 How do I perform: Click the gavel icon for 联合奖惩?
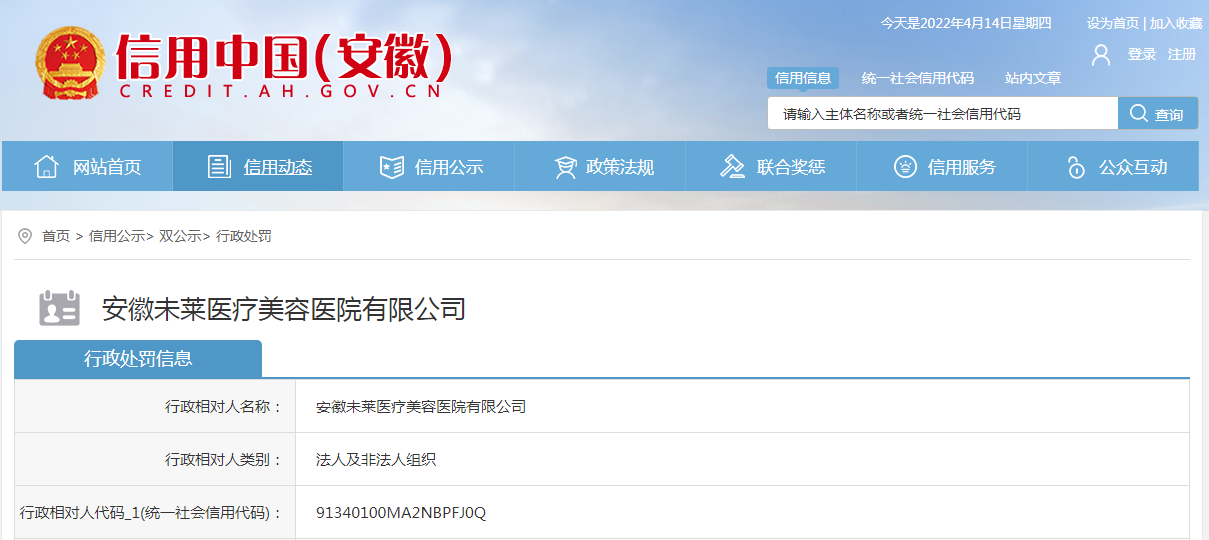pos(733,167)
